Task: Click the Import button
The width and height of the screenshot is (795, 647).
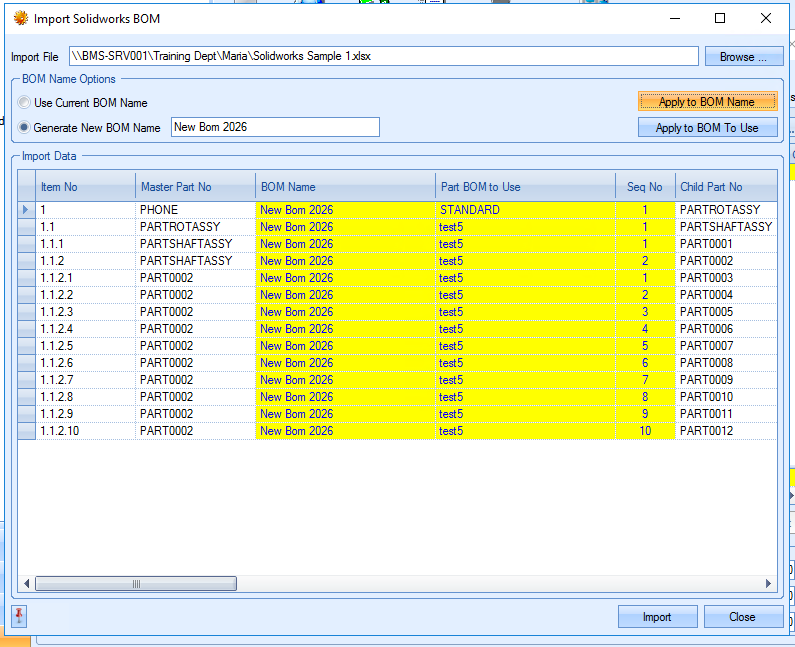Action: [x=657, y=616]
